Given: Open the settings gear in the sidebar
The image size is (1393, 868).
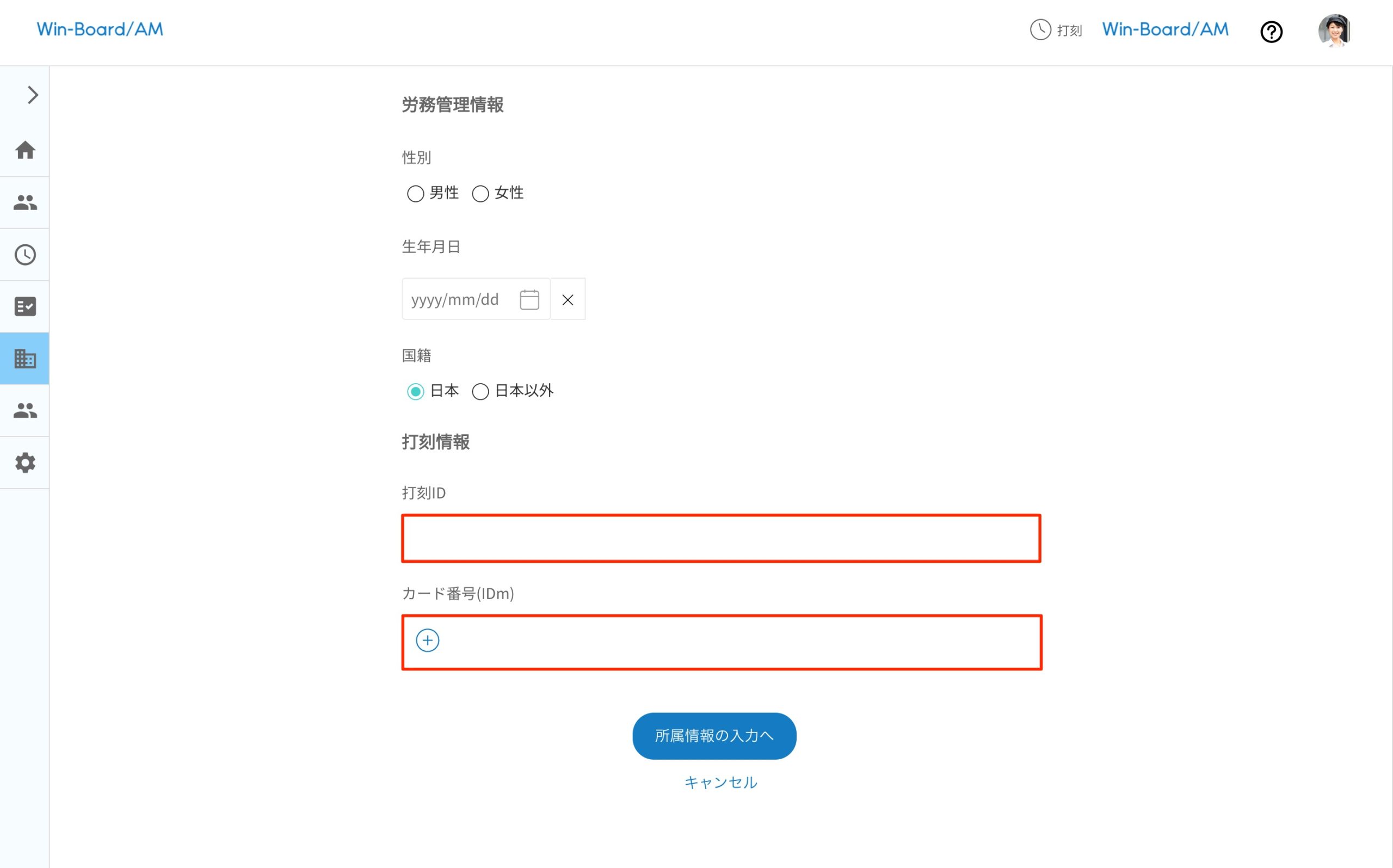Looking at the screenshot, I should tap(25, 463).
